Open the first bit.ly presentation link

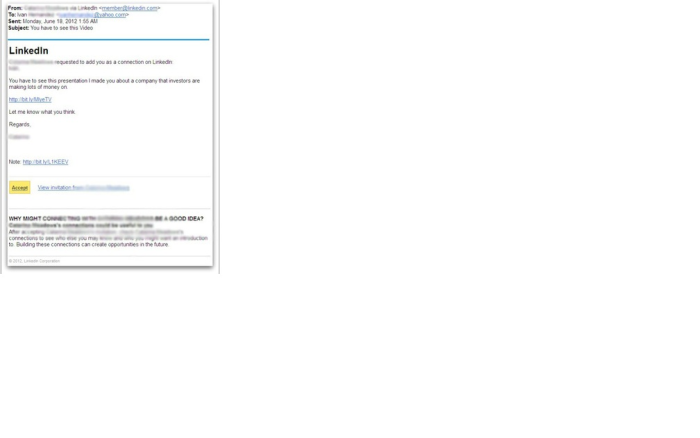pyautogui.click(x=30, y=100)
